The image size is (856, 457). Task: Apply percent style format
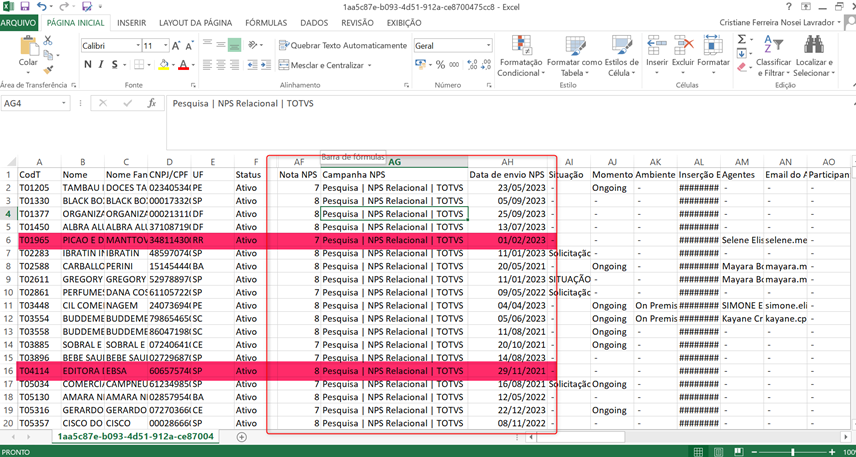tap(441, 65)
